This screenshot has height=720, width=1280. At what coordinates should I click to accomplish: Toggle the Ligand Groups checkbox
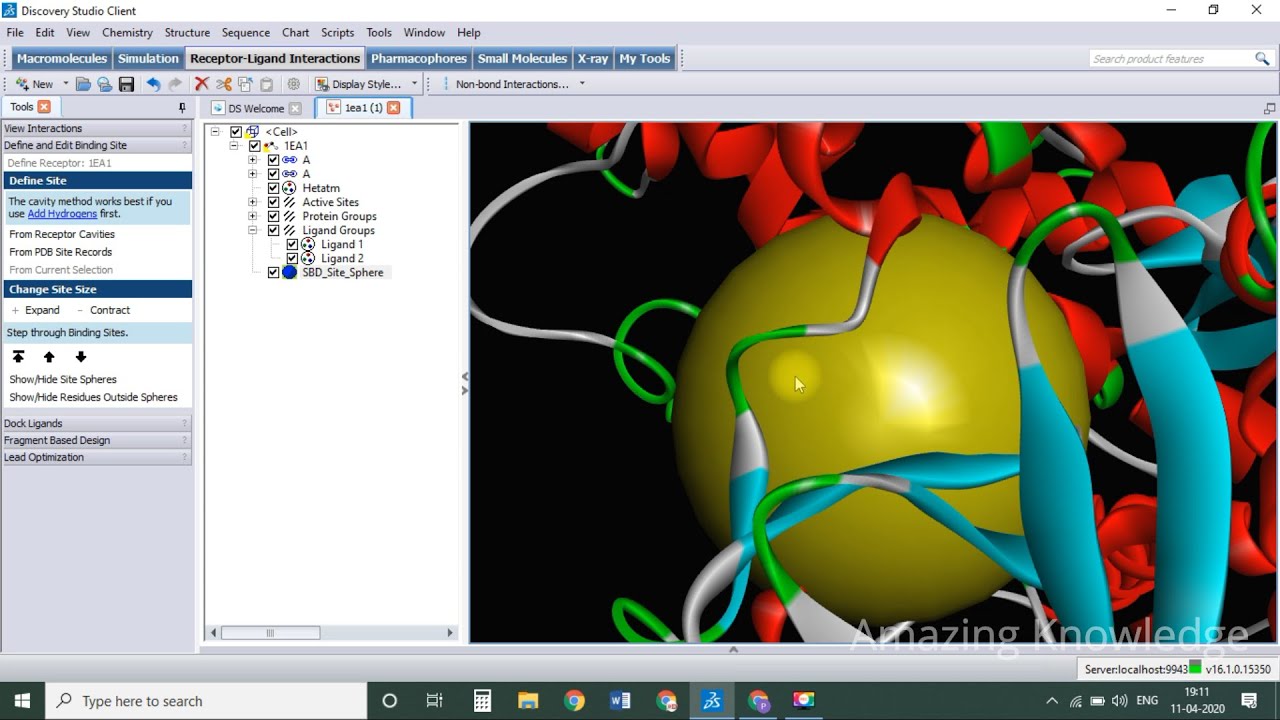point(273,230)
